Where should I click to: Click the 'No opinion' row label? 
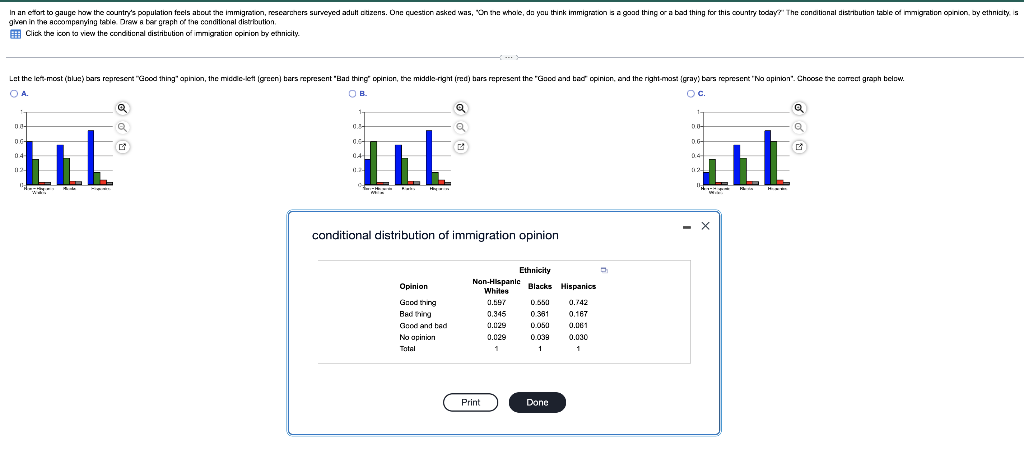coord(417,337)
